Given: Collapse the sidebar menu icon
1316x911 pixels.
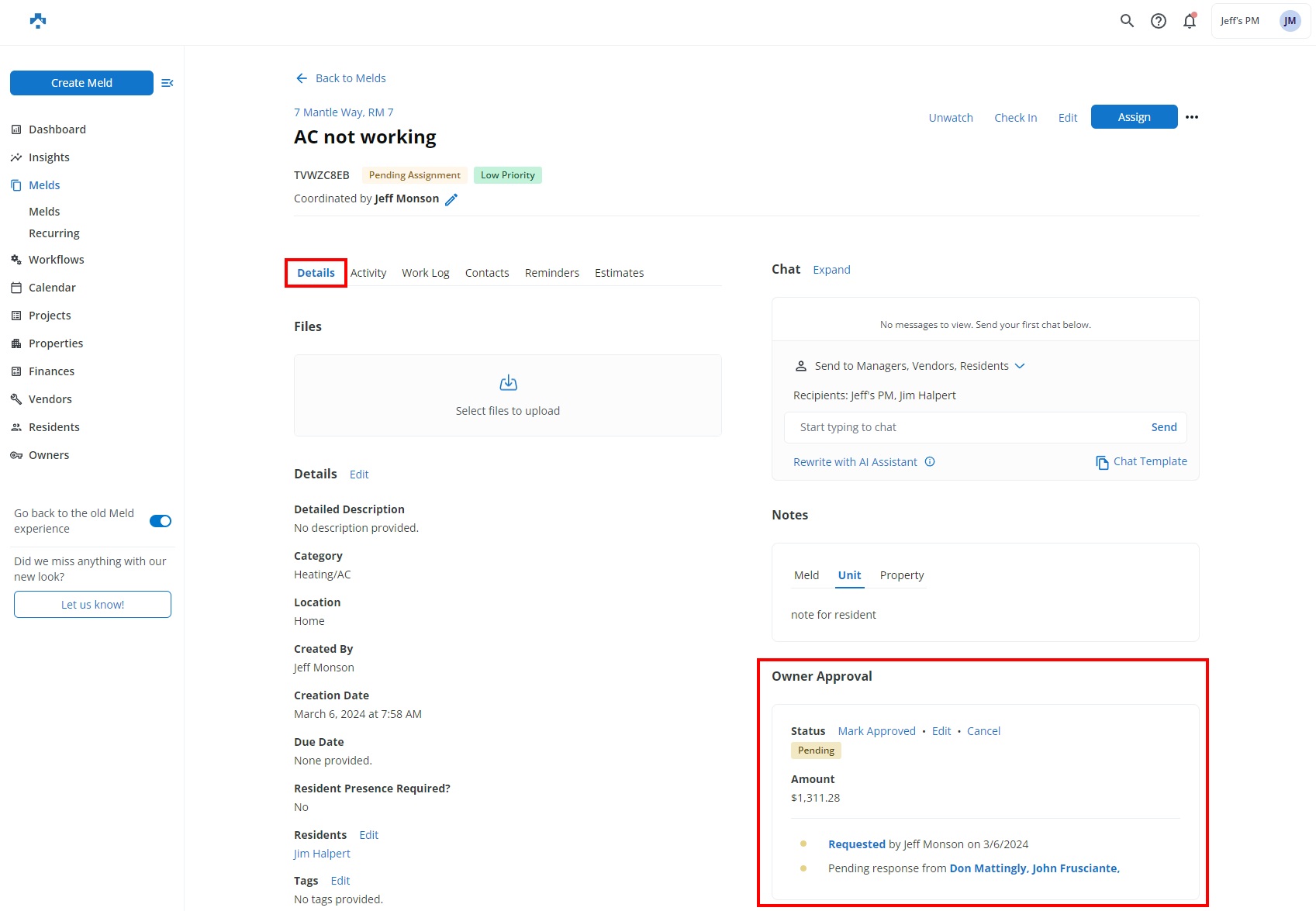Looking at the screenshot, I should point(167,83).
